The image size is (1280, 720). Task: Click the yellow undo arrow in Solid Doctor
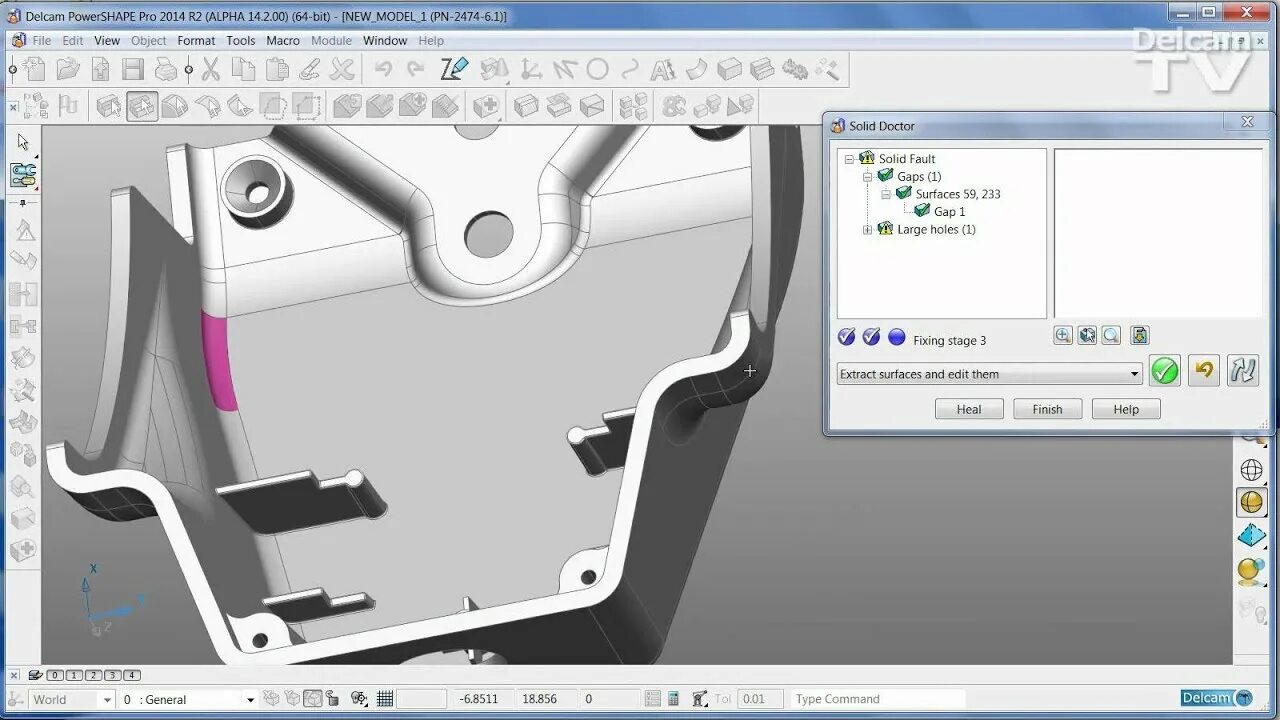click(x=1204, y=370)
